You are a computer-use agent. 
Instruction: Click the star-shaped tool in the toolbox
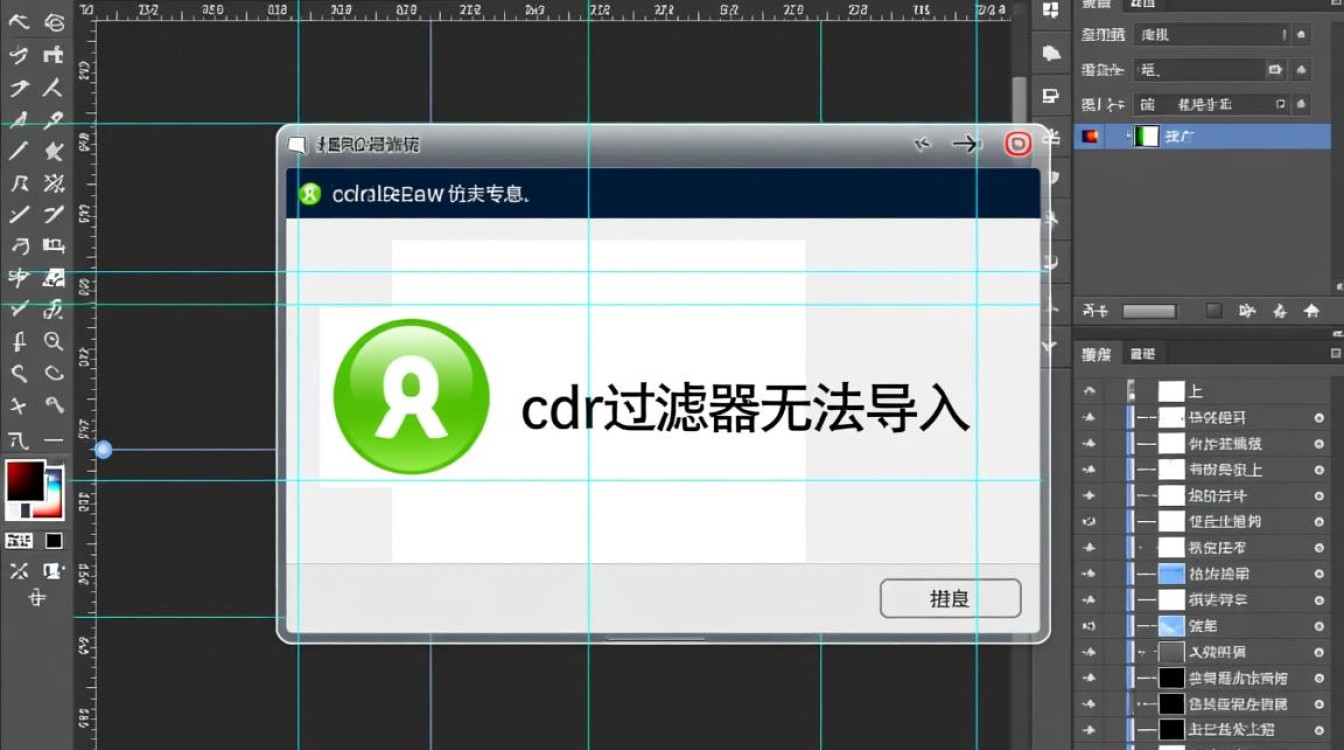[x=54, y=151]
